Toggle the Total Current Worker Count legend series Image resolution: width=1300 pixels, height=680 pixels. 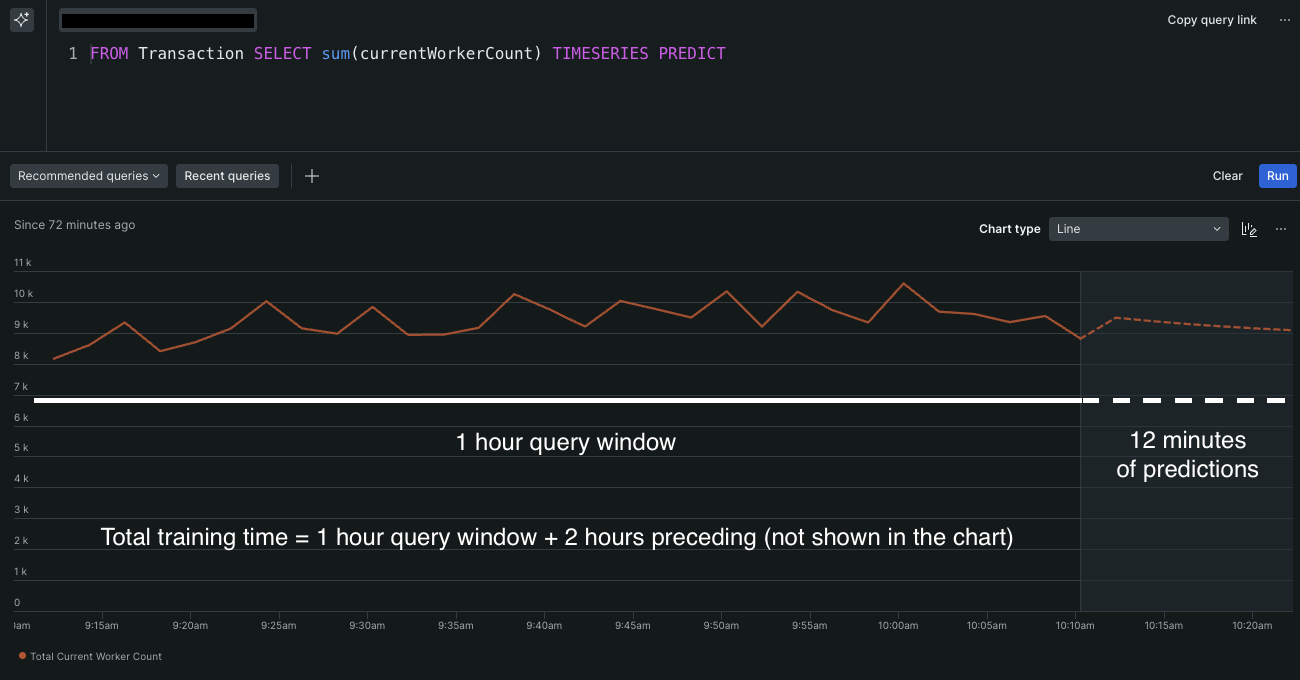coord(96,656)
